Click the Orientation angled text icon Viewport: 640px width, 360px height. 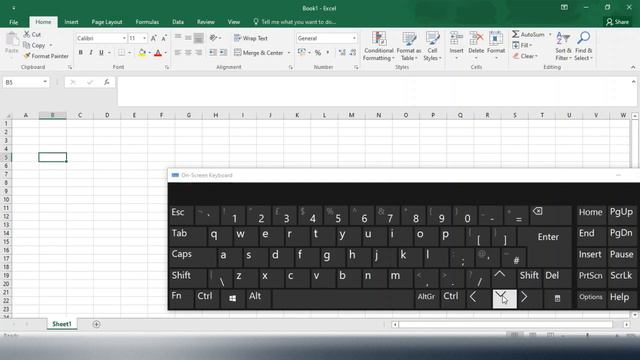pyautogui.click(x=213, y=38)
